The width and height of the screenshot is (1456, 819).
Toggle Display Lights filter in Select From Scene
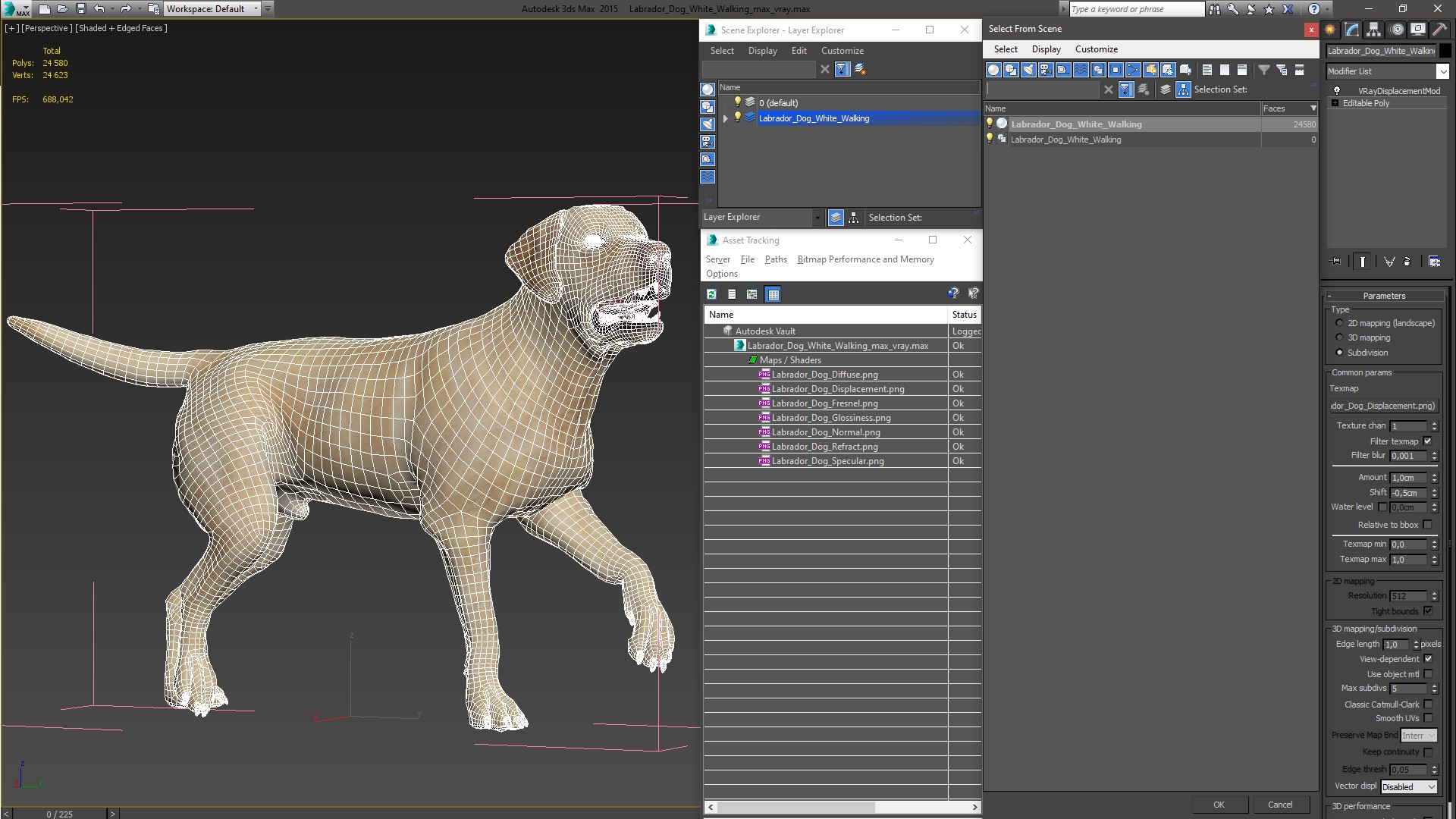1028,70
